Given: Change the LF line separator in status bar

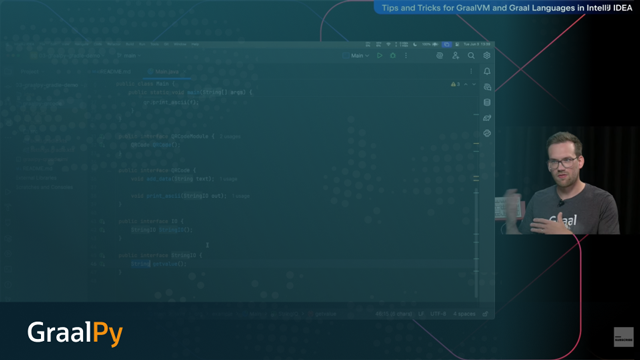Looking at the screenshot, I should (421, 314).
